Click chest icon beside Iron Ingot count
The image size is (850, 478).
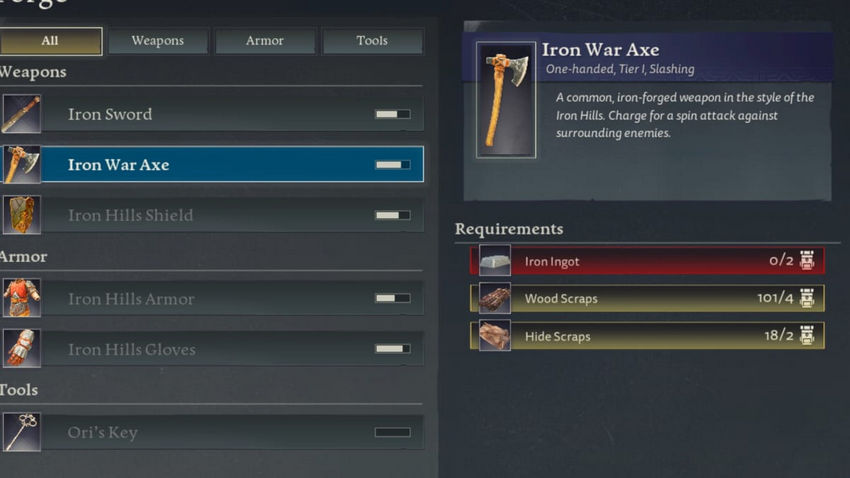[x=807, y=261]
